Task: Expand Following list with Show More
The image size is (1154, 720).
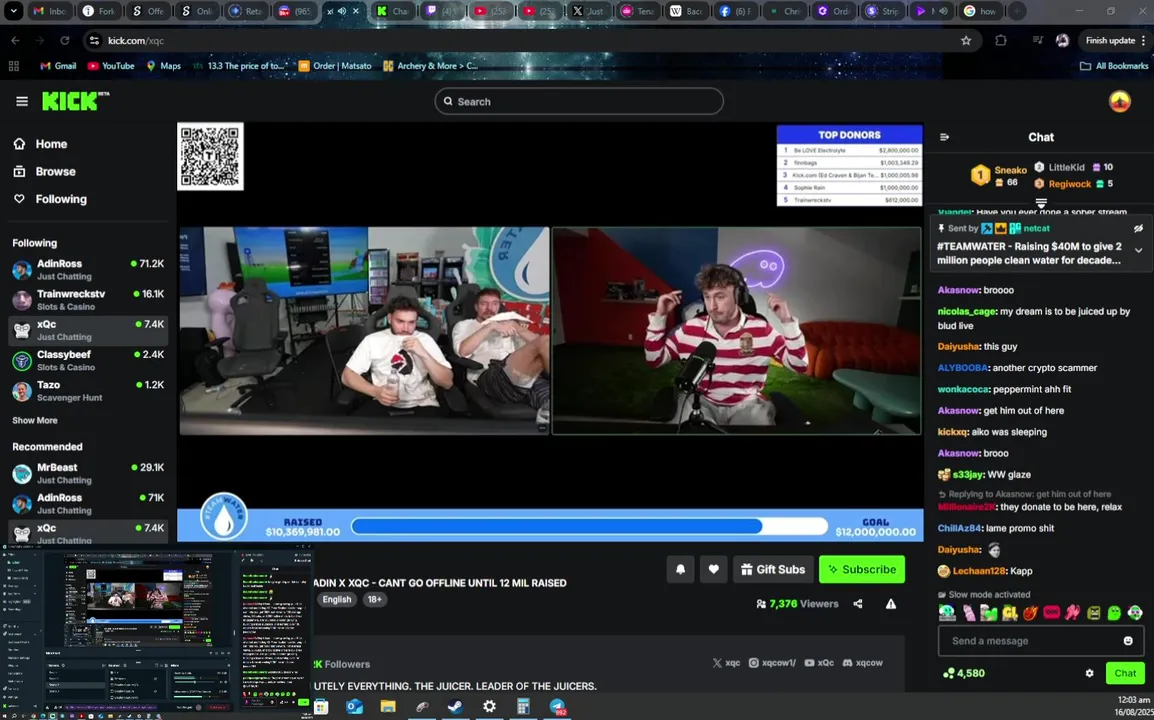Action: (x=35, y=420)
